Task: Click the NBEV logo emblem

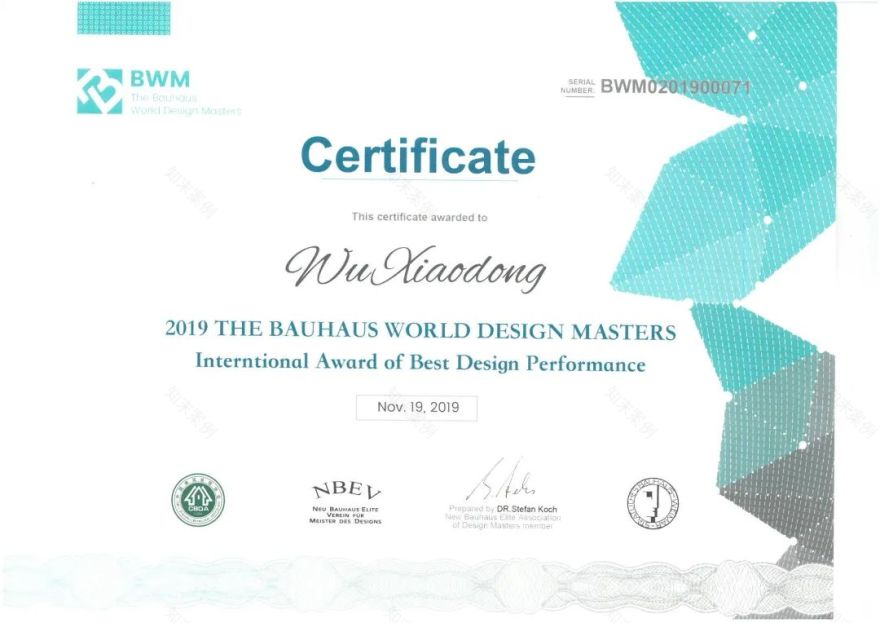Action: pyautogui.click(x=347, y=493)
